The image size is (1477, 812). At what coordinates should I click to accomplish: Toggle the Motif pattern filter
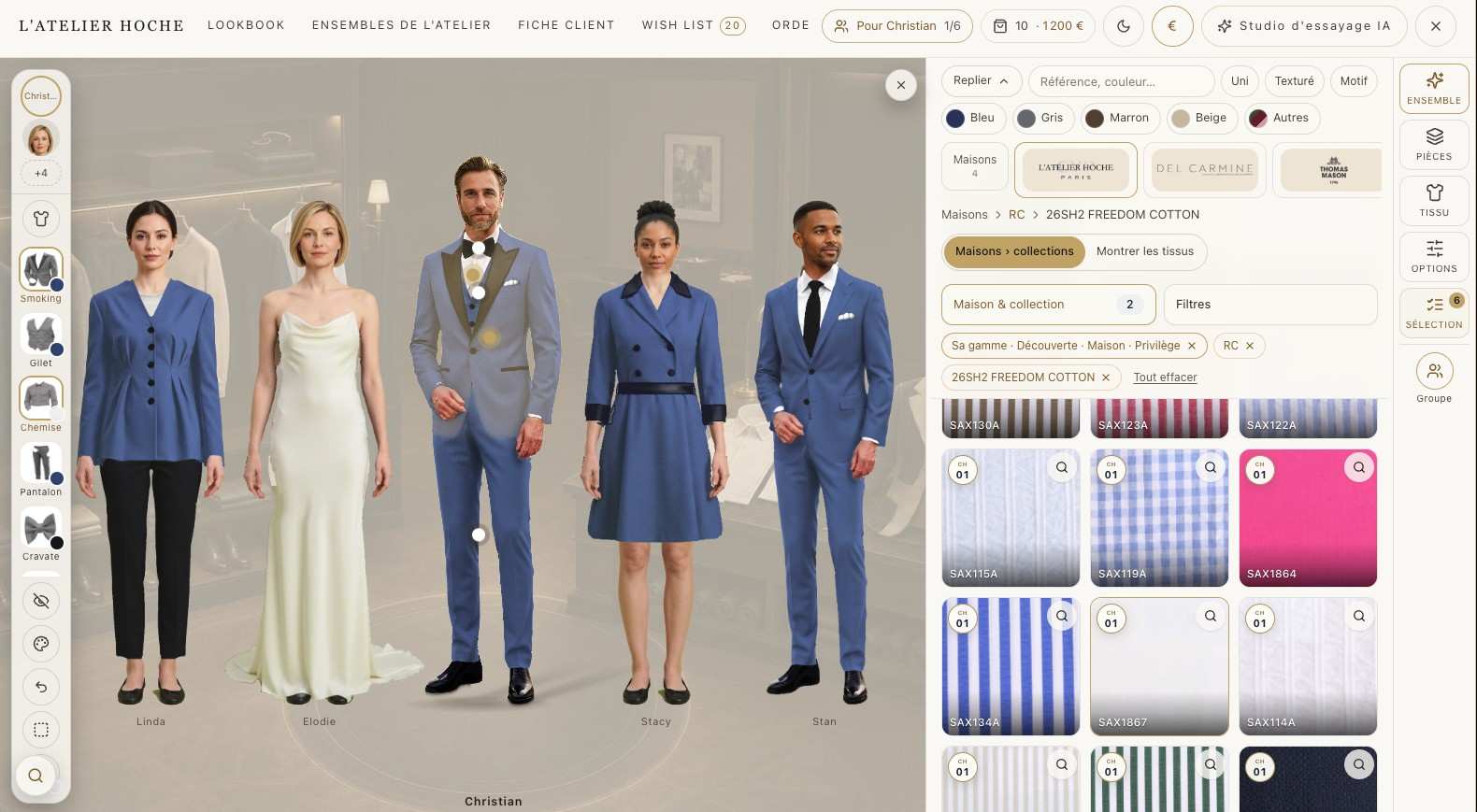click(x=1354, y=81)
